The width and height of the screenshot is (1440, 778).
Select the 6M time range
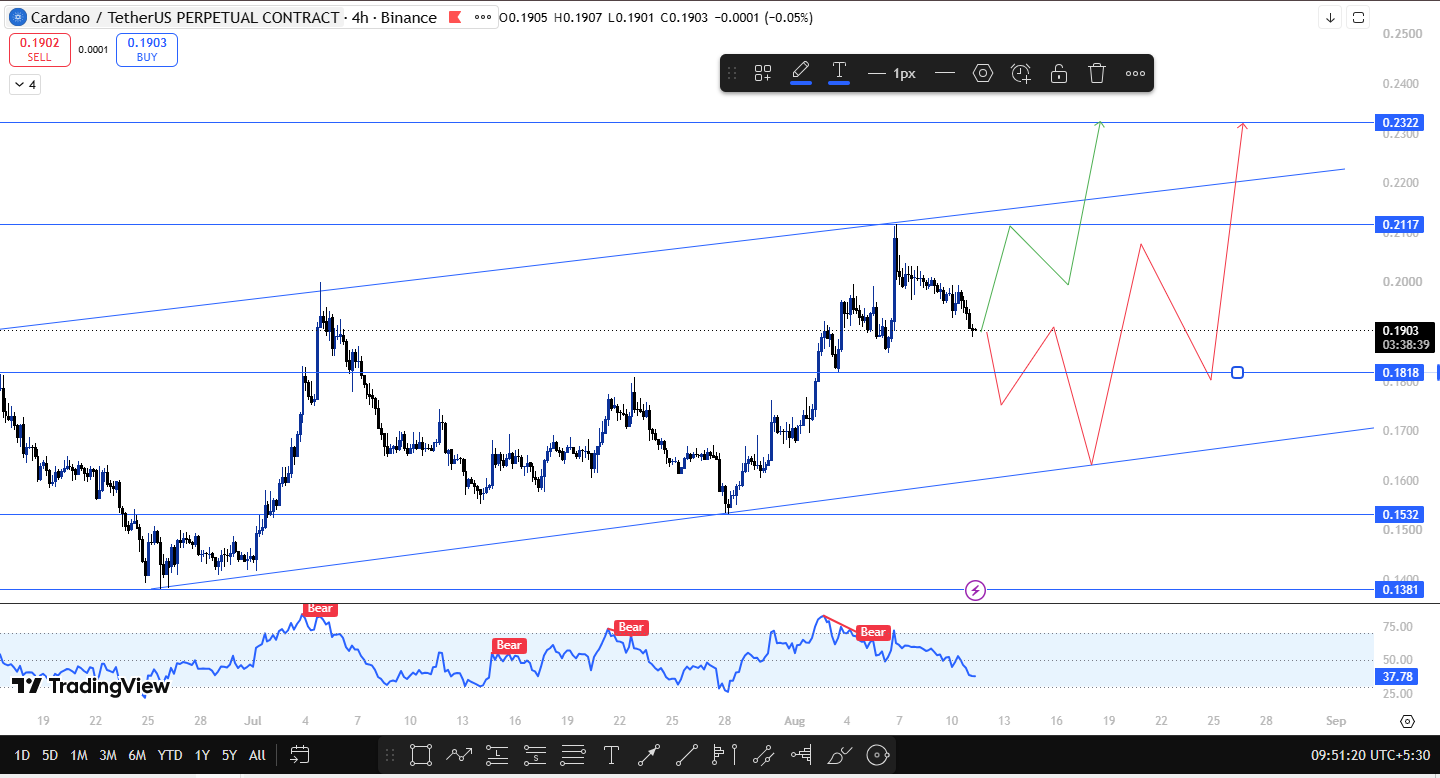[x=138, y=755]
